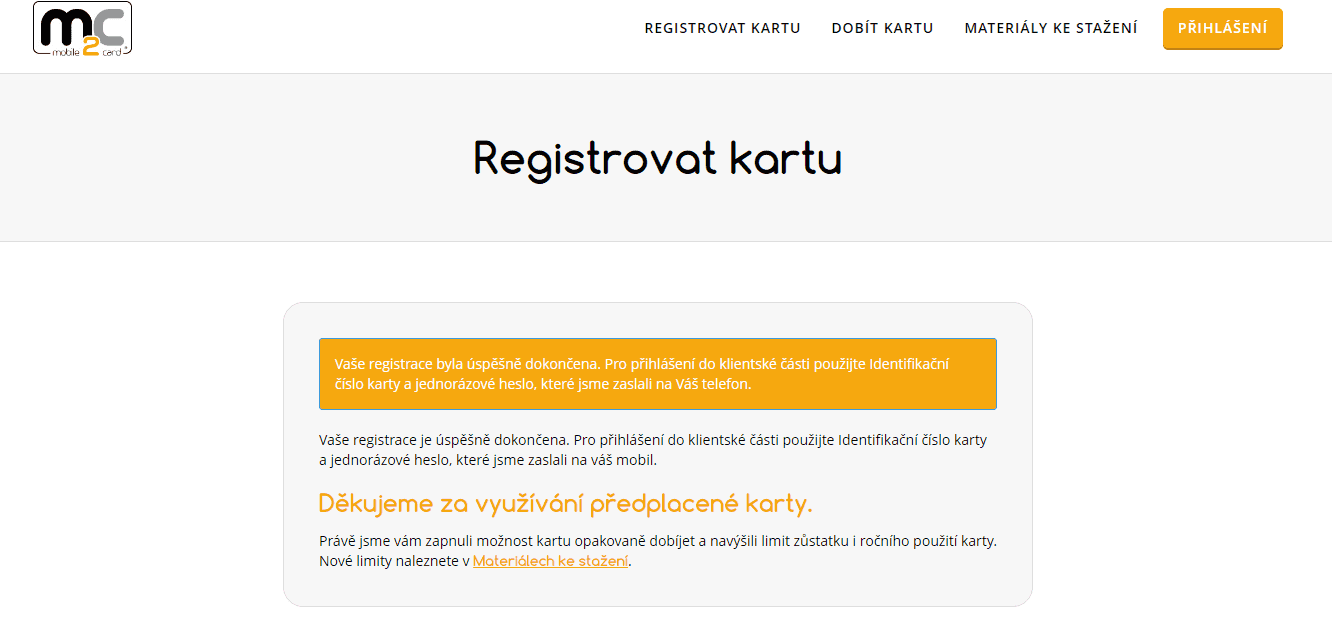Click the Děkujeme za využívání předplacené karty heading
Image resolution: width=1332 pixels, height=620 pixels.
pos(566,503)
